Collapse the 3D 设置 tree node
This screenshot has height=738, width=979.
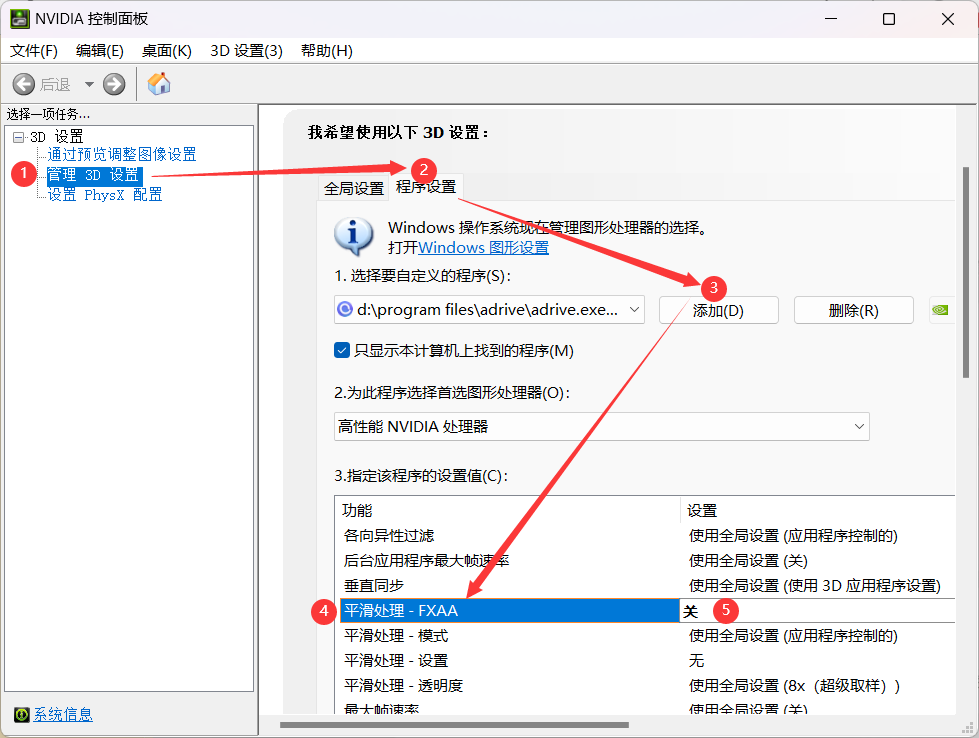[x=18, y=137]
